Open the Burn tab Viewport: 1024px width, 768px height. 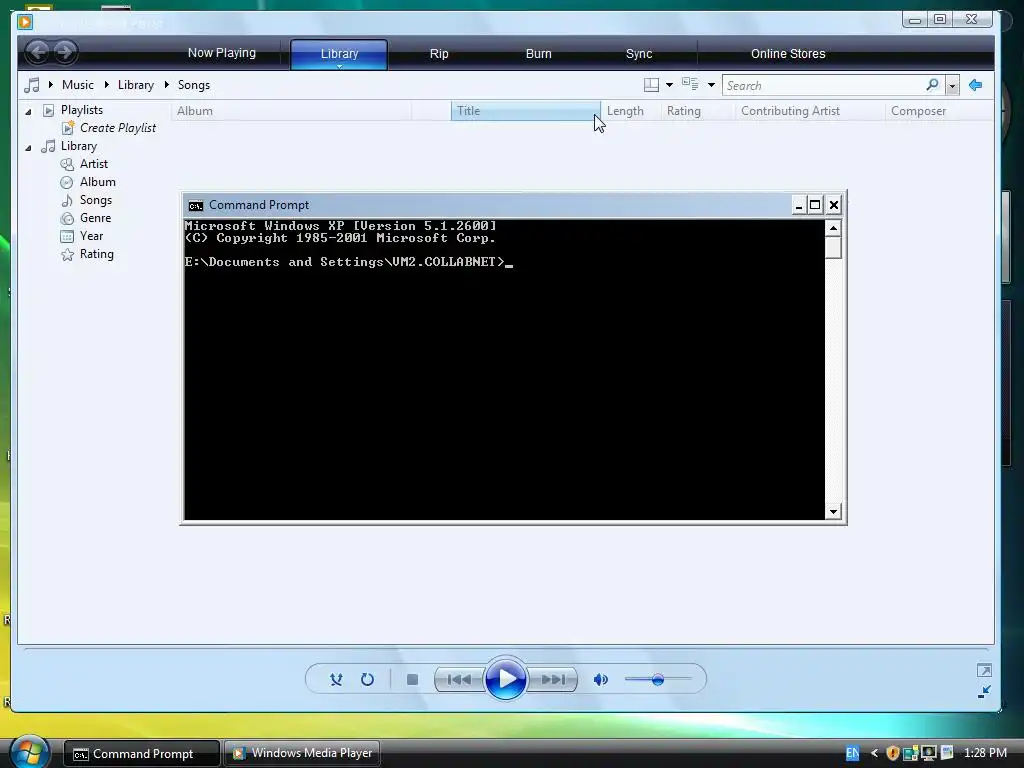point(539,54)
